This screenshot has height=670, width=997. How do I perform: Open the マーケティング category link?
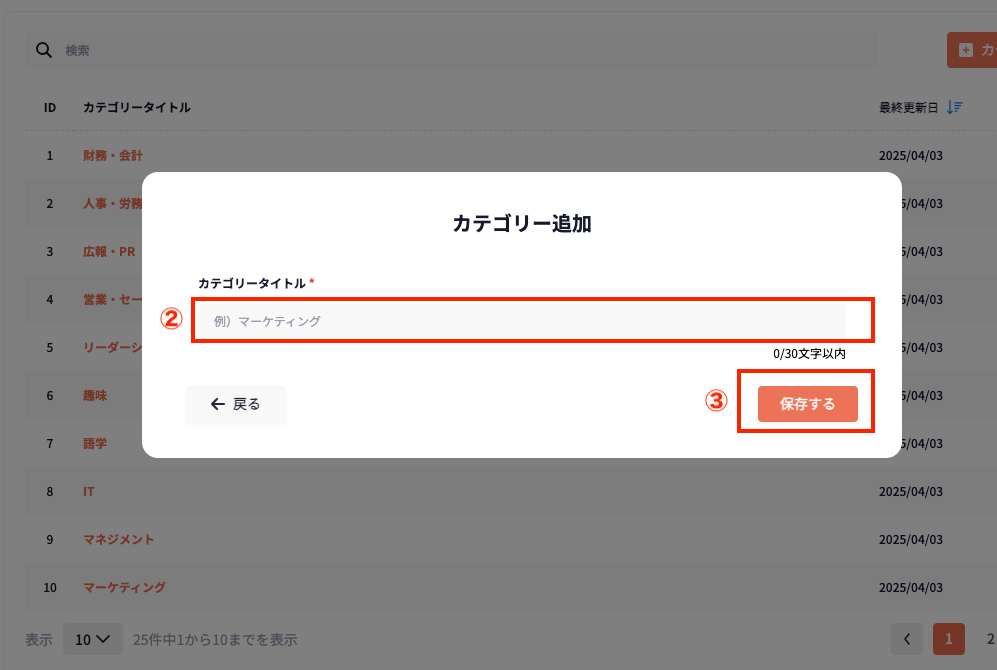coord(124,587)
